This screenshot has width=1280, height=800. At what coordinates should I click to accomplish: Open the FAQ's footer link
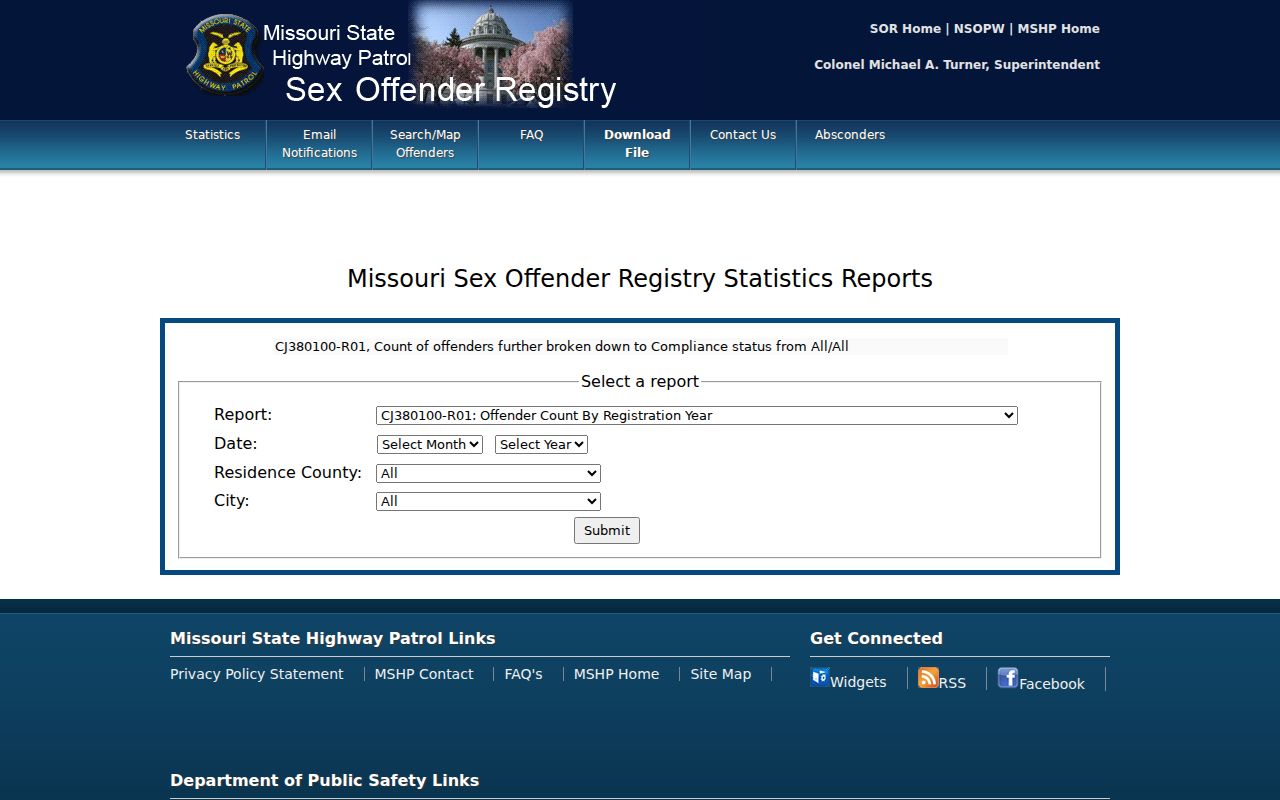[x=523, y=674]
